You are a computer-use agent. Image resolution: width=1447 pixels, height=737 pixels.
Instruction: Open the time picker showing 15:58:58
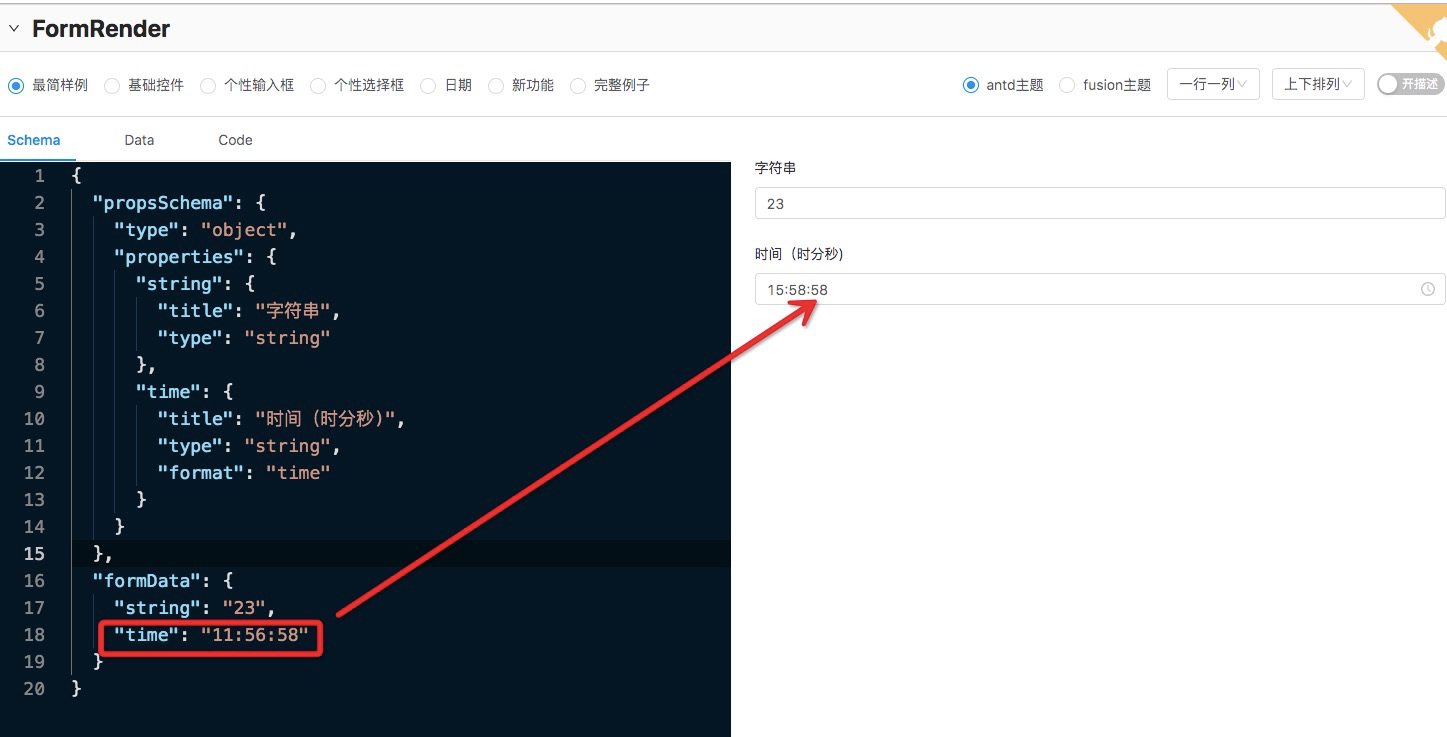[1100, 289]
